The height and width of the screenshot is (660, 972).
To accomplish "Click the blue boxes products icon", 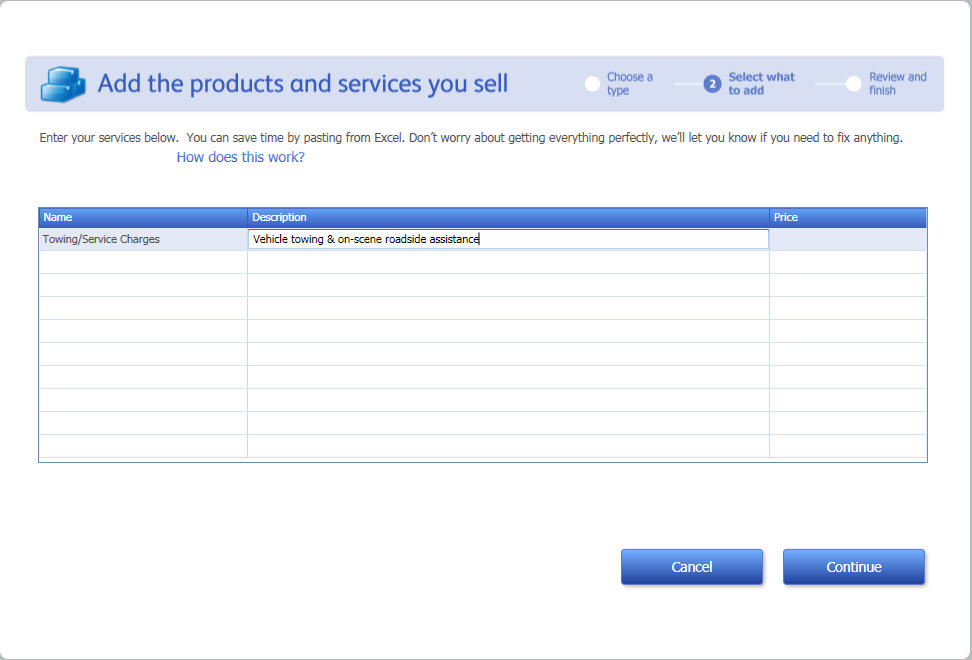I will pos(62,84).
